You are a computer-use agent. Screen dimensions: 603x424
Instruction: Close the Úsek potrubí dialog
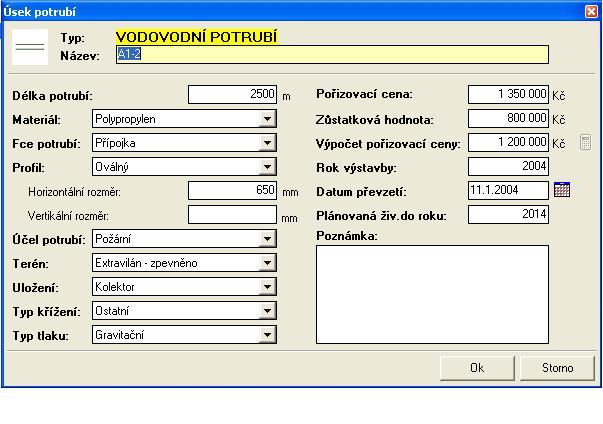click(x=591, y=12)
